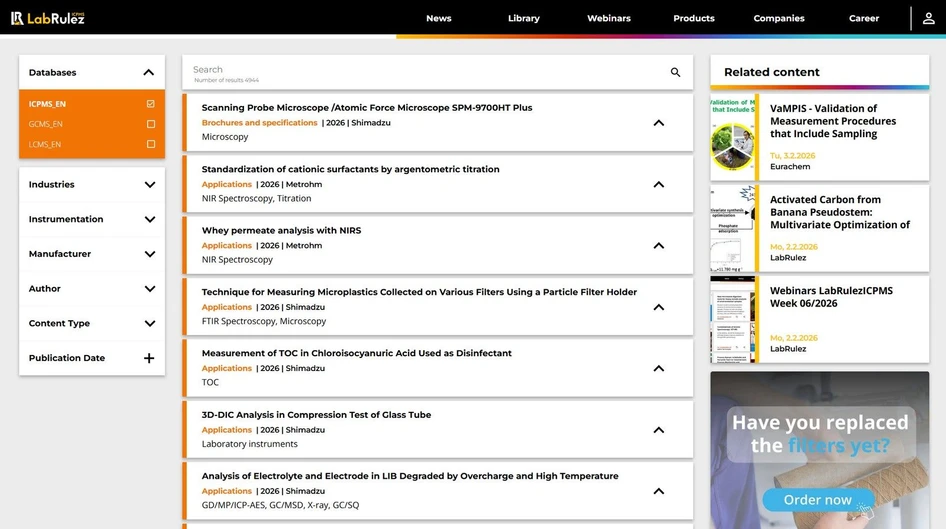Select GCMS_EN database row text

click(x=45, y=124)
